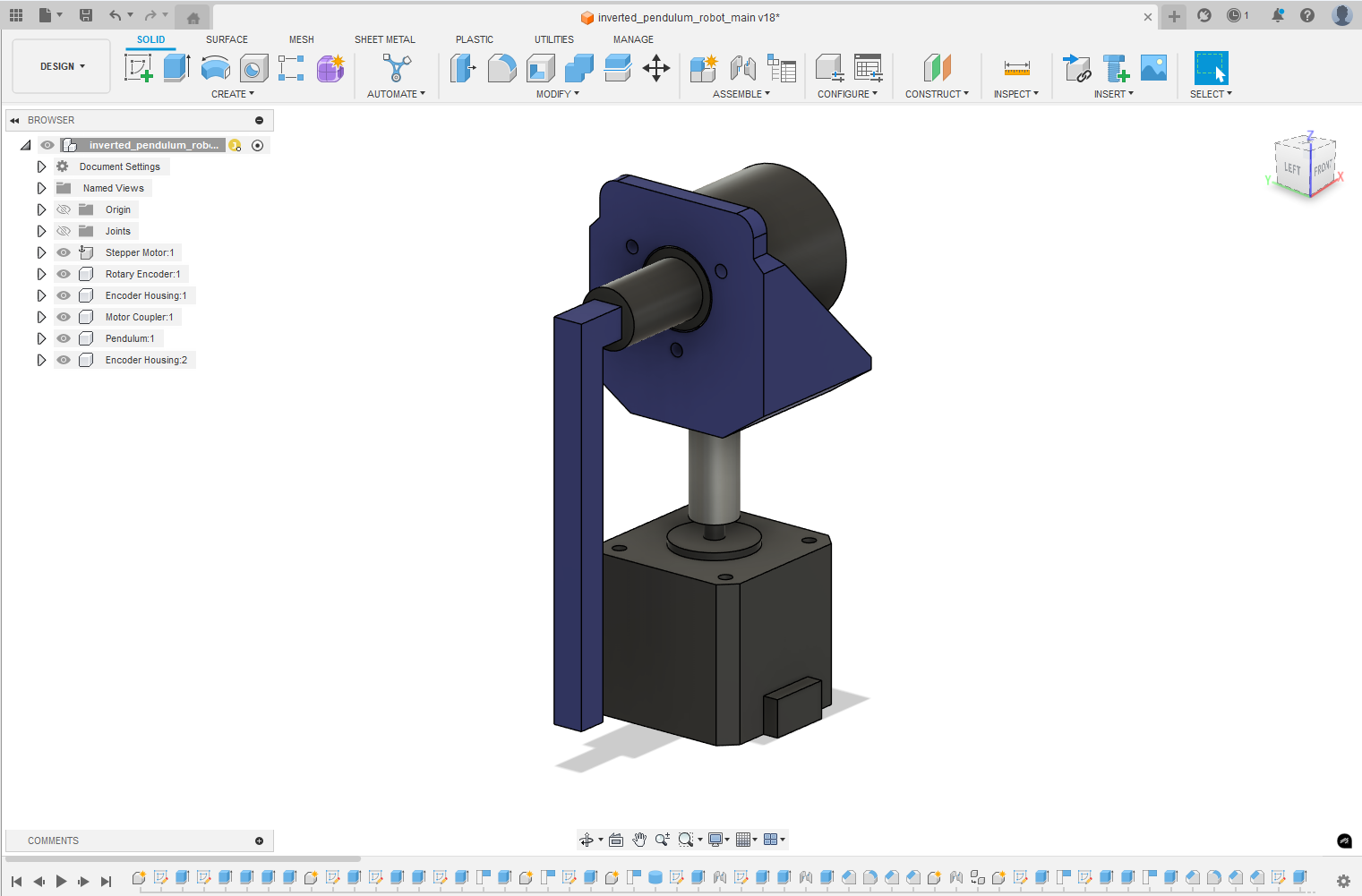The width and height of the screenshot is (1362, 896).
Task: Click the Extrude tool icon
Action: click(176, 68)
